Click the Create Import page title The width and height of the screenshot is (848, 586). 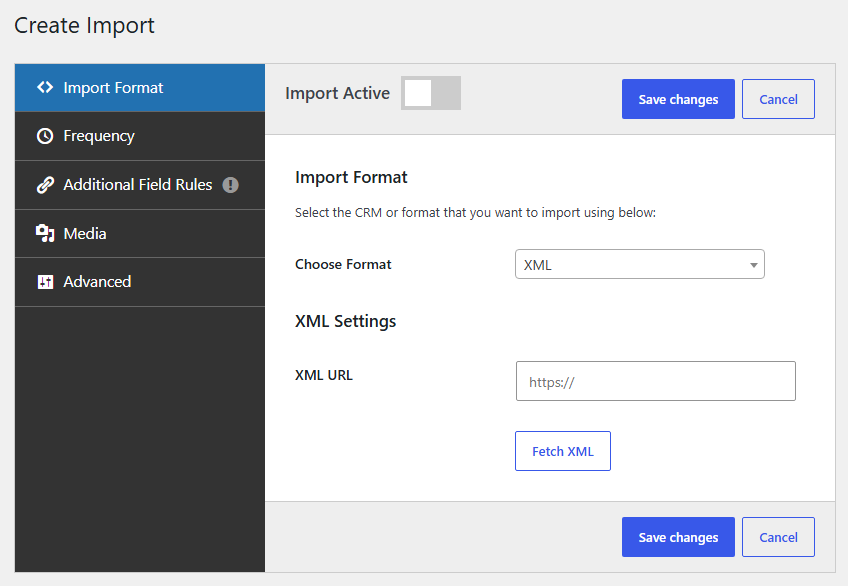[84, 25]
